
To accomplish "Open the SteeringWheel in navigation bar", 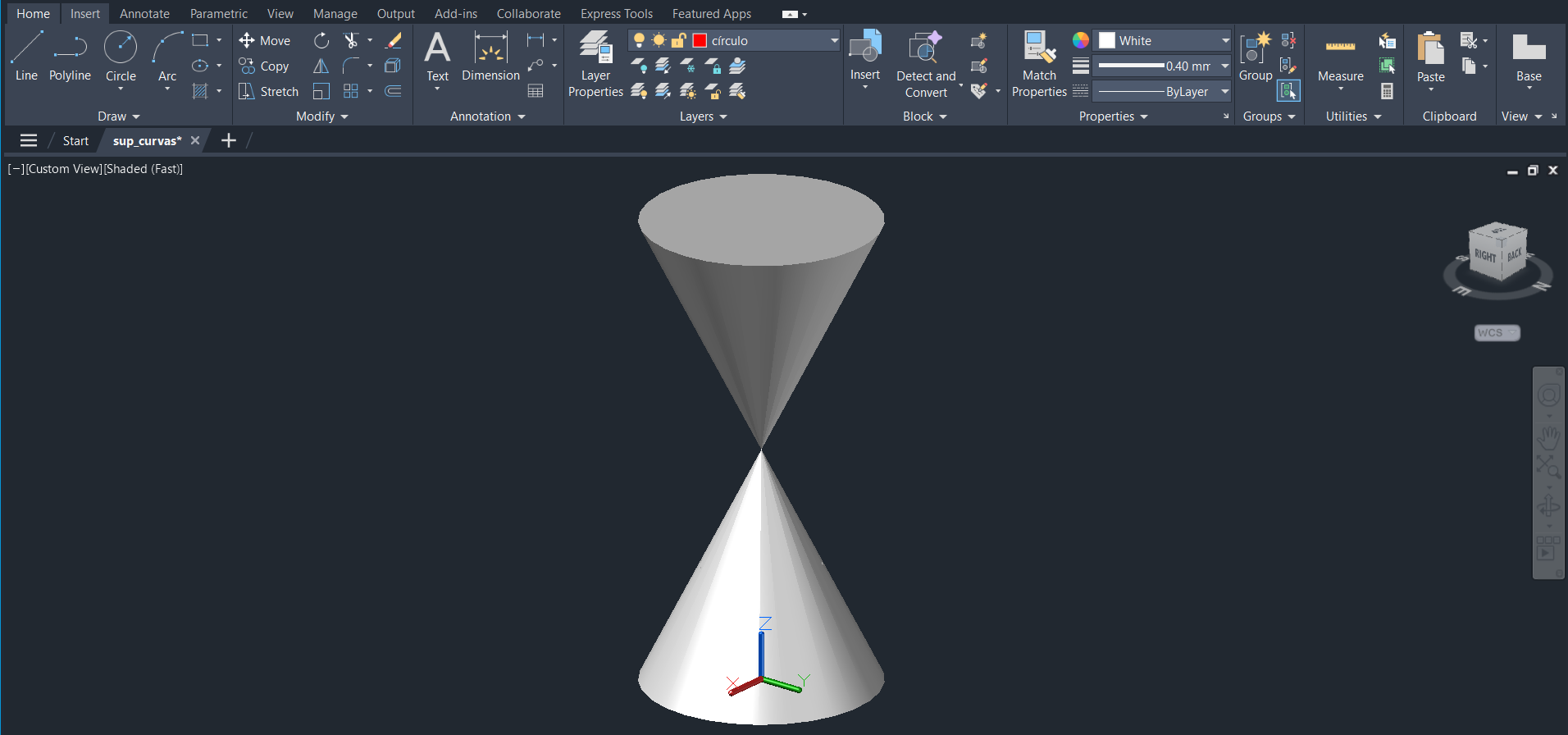I will [1548, 395].
